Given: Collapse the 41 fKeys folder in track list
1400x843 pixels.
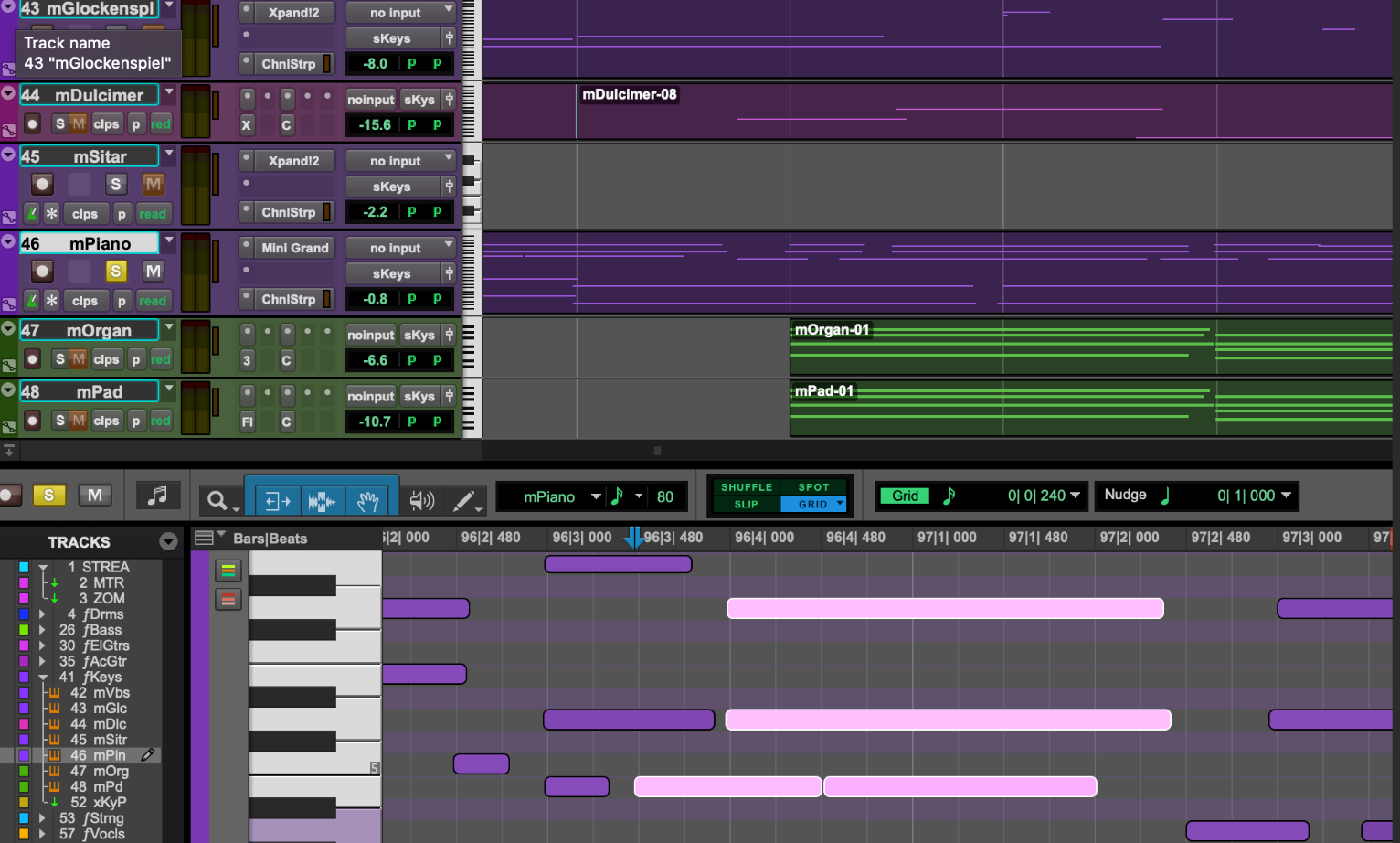Looking at the screenshot, I should coord(42,678).
